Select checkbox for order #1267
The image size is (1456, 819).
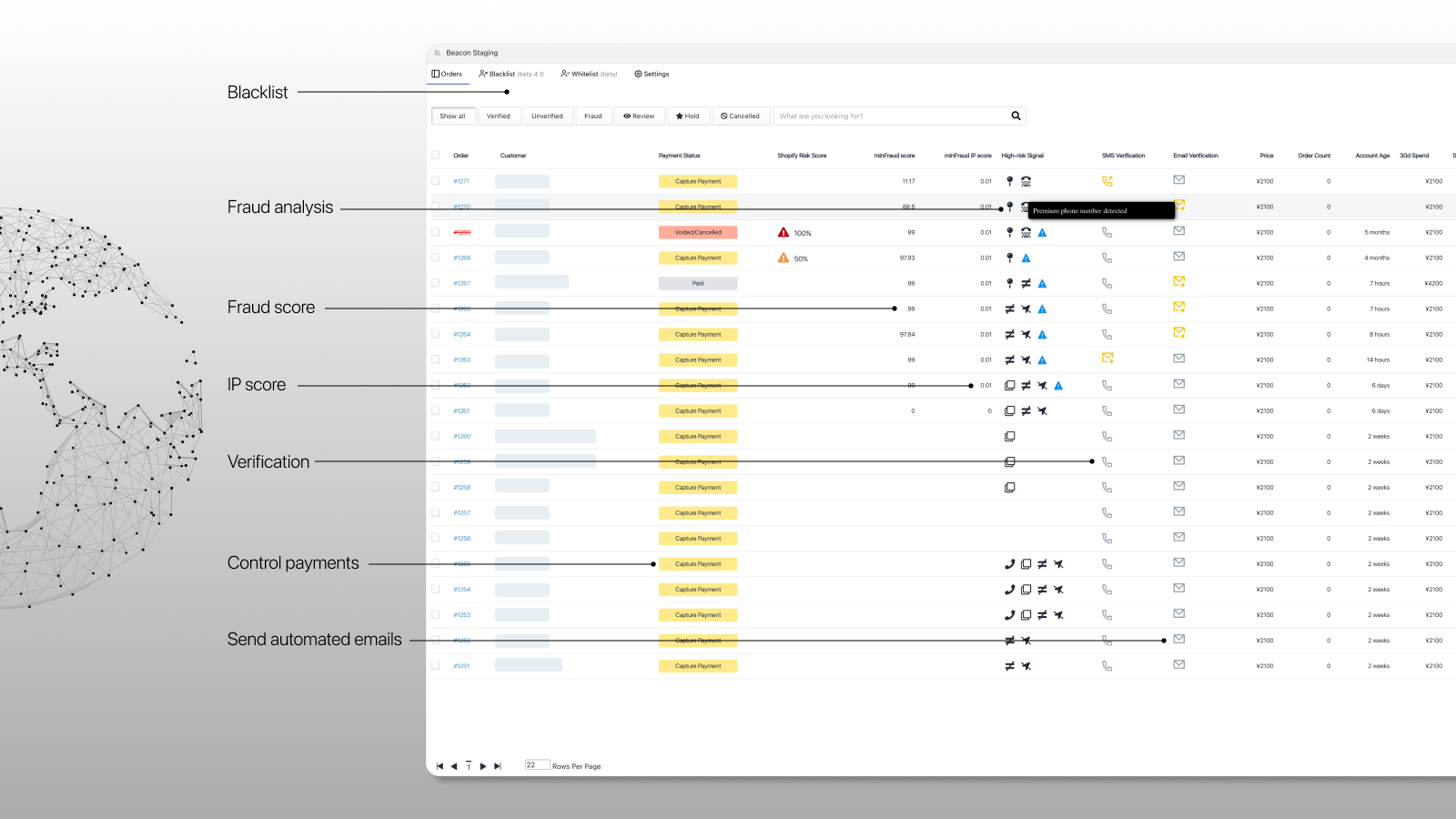435,283
